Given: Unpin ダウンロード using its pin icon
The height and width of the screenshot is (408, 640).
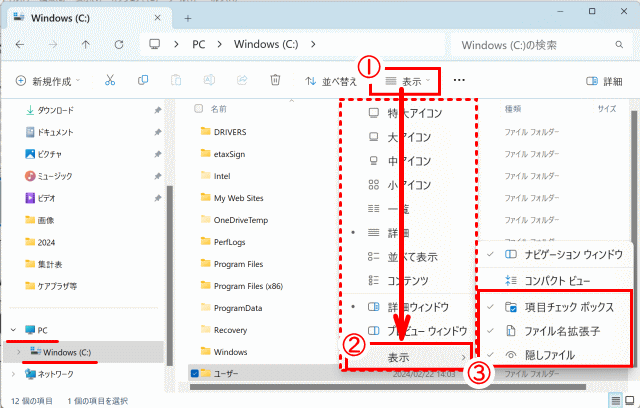Looking at the screenshot, I should coord(158,110).
